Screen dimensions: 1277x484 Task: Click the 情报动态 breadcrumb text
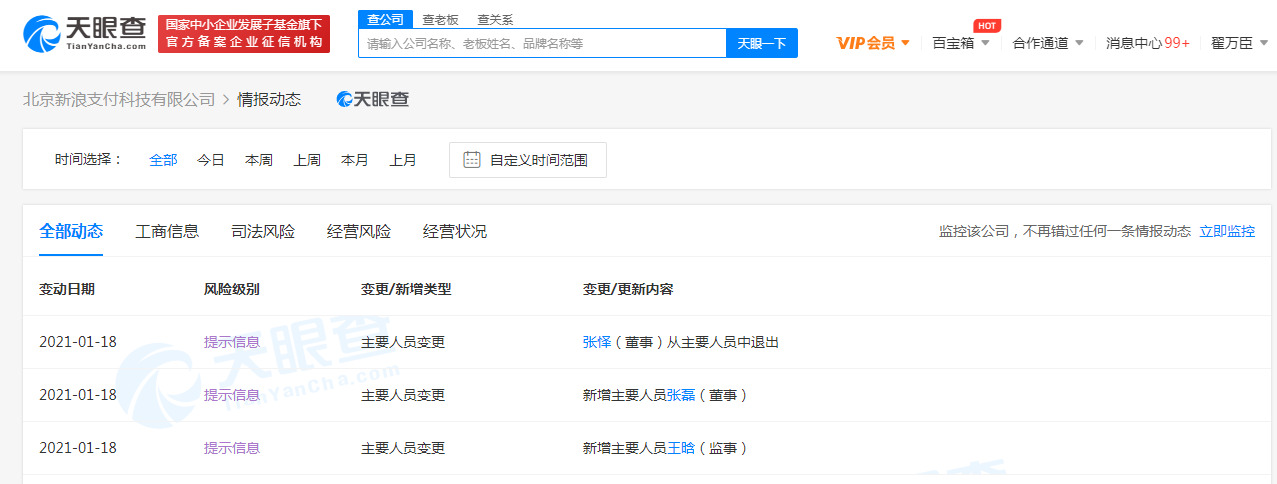pos(269,99)
